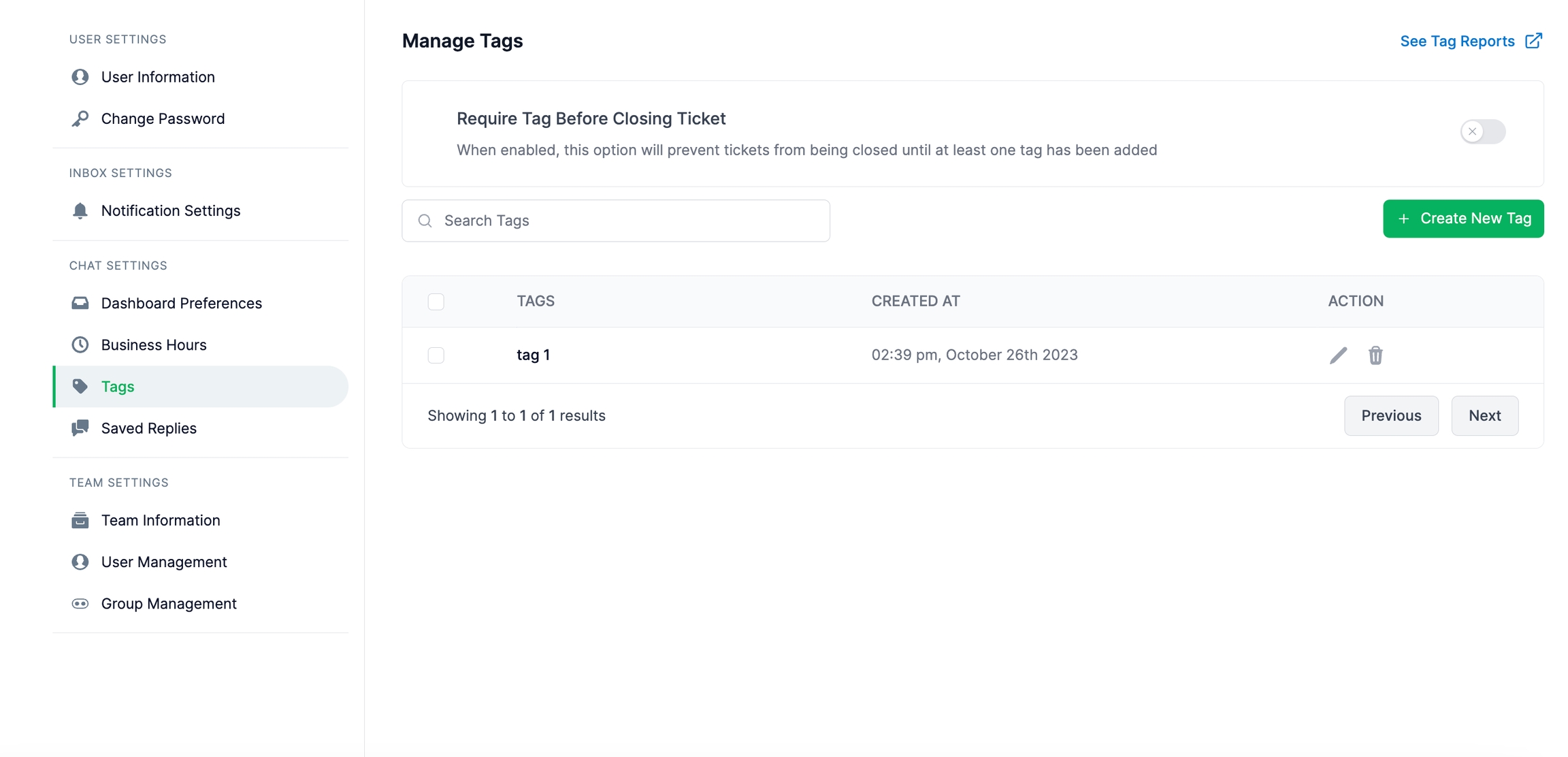Click the external link icon beside See Tag Reports
Image resolution: width=1568 pixels, height=757 pixels.
point(1533,41)
